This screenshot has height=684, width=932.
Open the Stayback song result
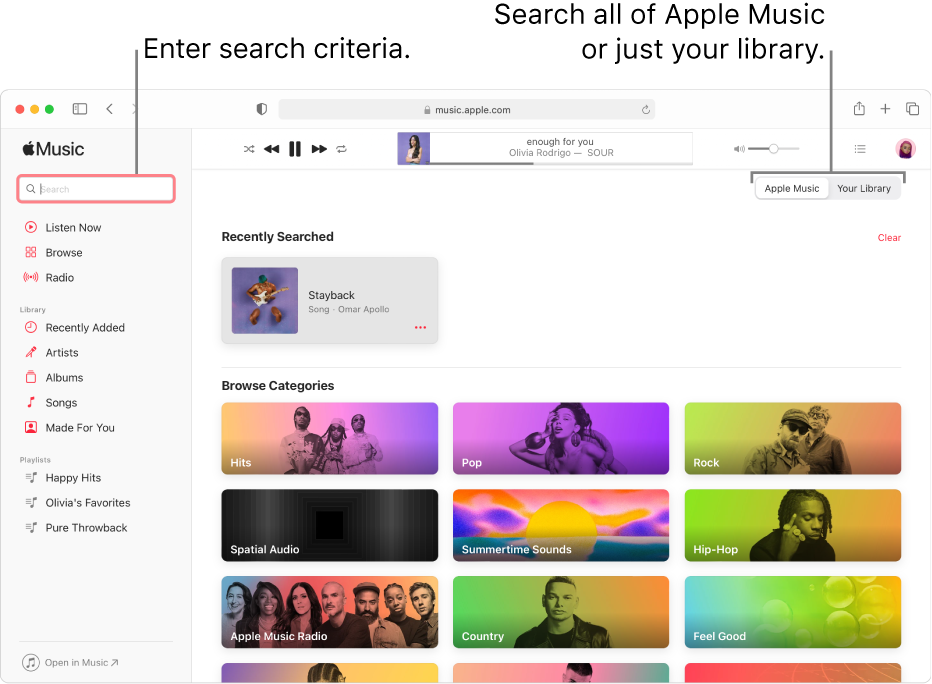pyautogui.click(x=330, y=300)
